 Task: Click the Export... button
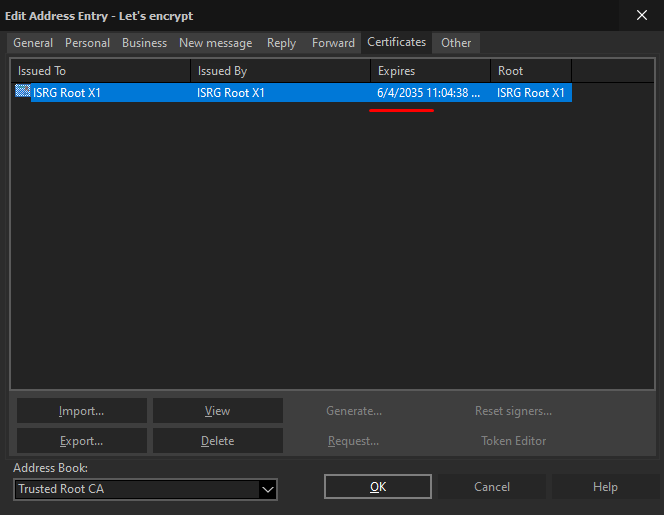pos(82,440)
